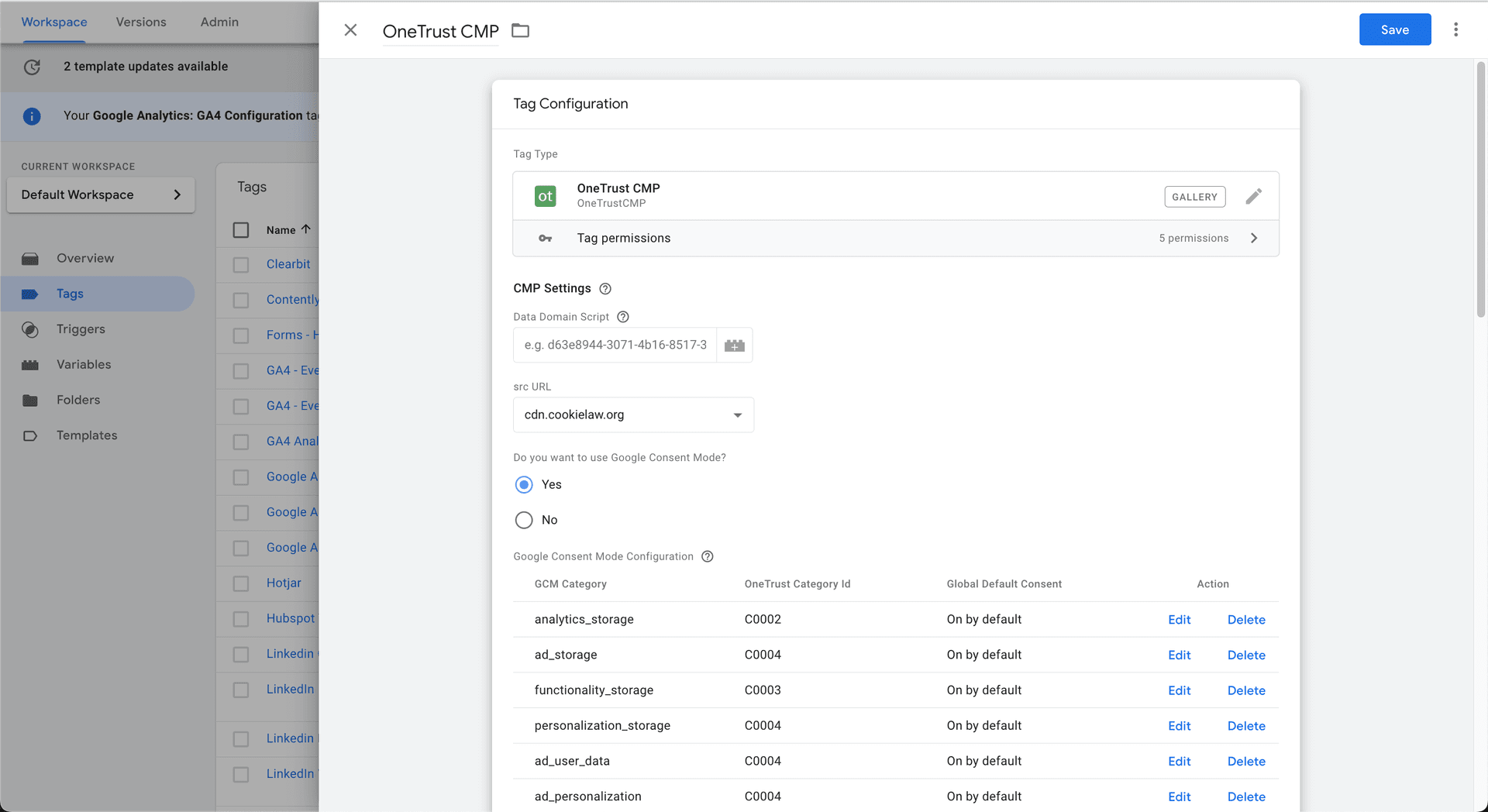Show help for Google Consent Mode Configuration
This screenshot has width=1488, height=812.
(707, 556)
